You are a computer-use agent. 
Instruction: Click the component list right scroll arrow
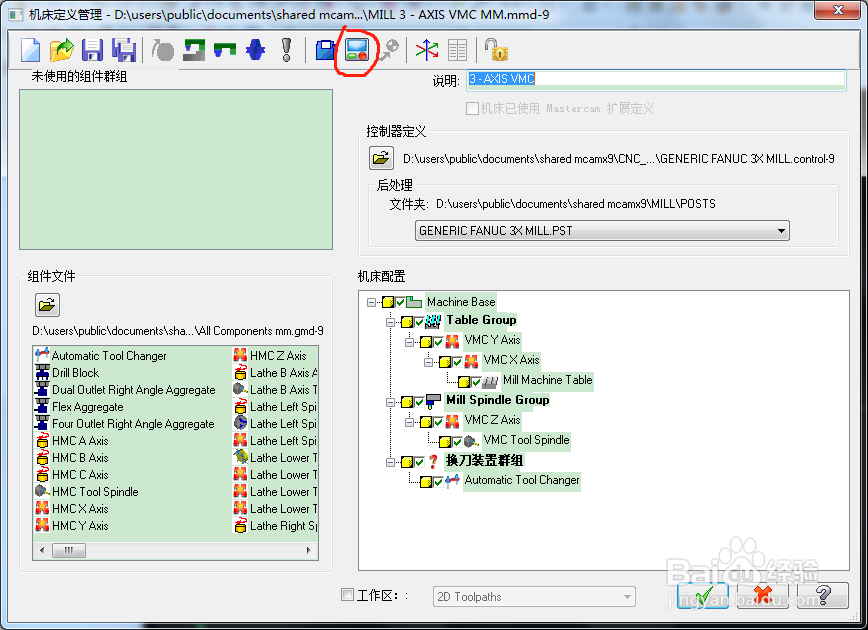(x=309, y=550)
